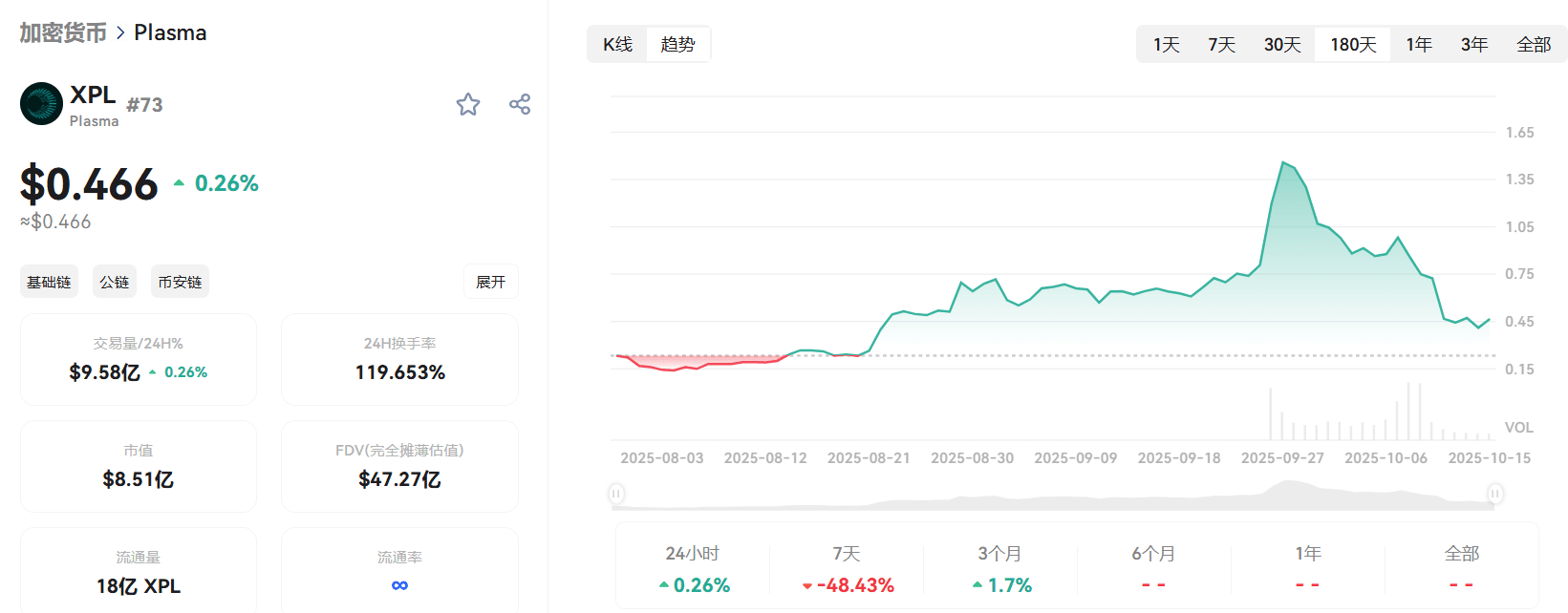The height and width of the screenshot is (613, 1568).
Task: Expand tags with 展开 button
Action: 490,282
